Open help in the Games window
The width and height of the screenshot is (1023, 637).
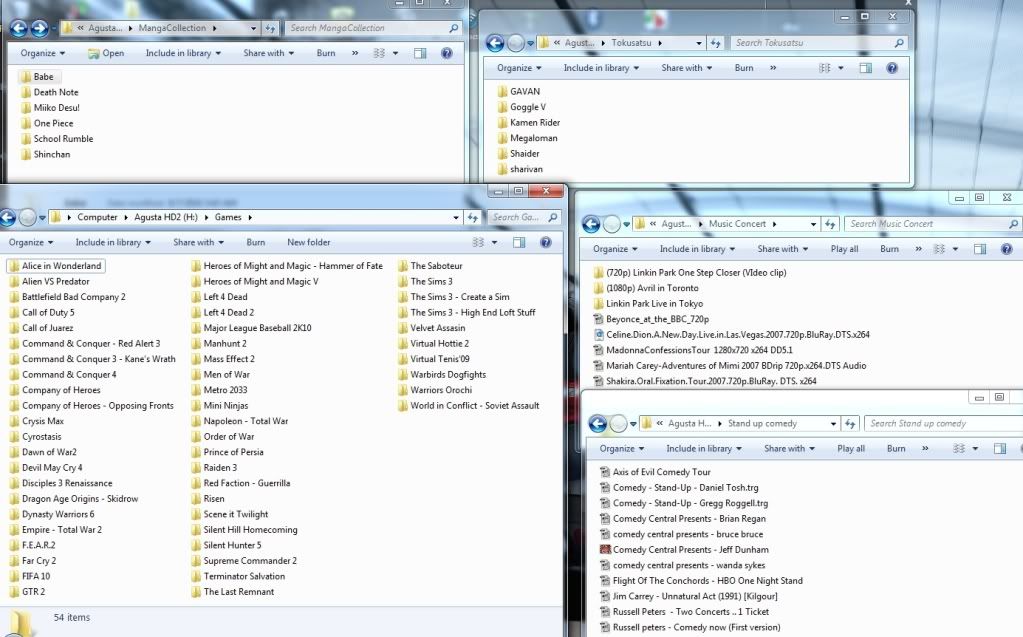(545, 242)
